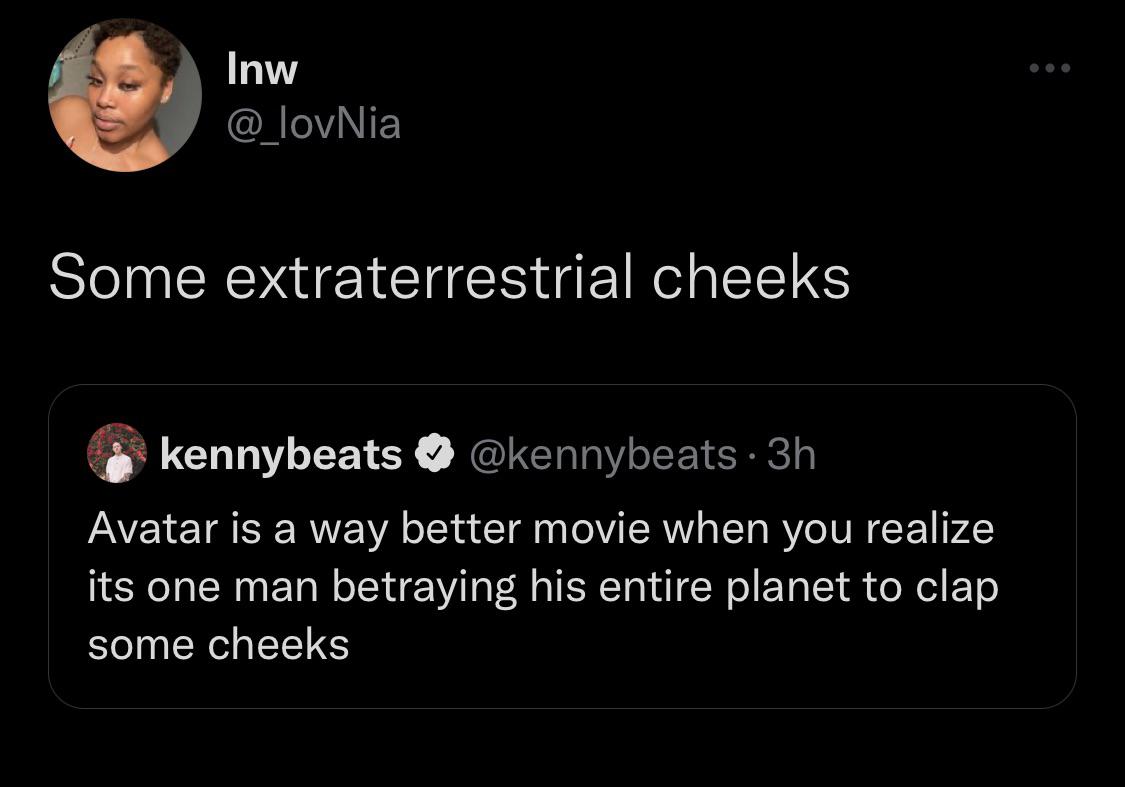The height and width of the screenshot is (787, 1125).
Task: Click kennybeats' small avatar in quoted tweet
Action: click(x=117, y=453)
